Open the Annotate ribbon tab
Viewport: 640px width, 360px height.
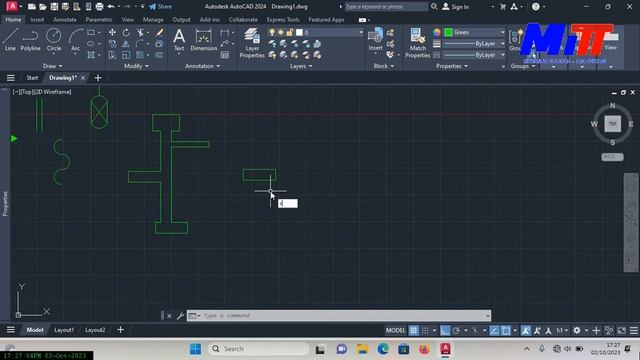click(x=64, y=20)
